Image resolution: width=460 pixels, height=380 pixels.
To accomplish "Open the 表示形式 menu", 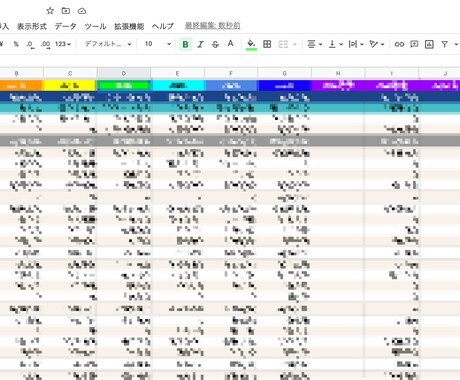I will [32, 26].
